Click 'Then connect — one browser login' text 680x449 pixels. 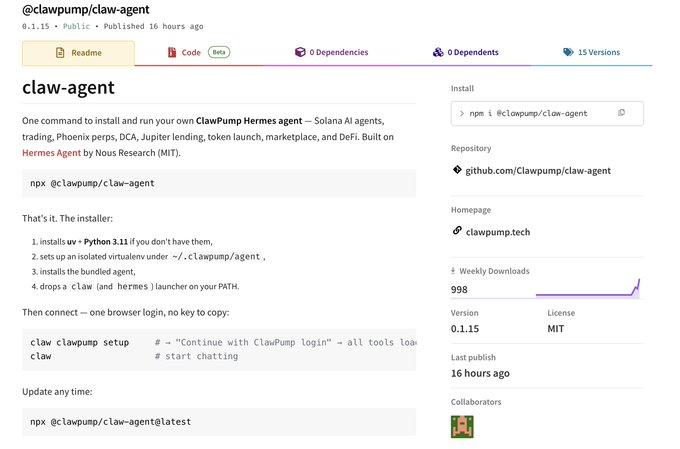pos(126,312)
